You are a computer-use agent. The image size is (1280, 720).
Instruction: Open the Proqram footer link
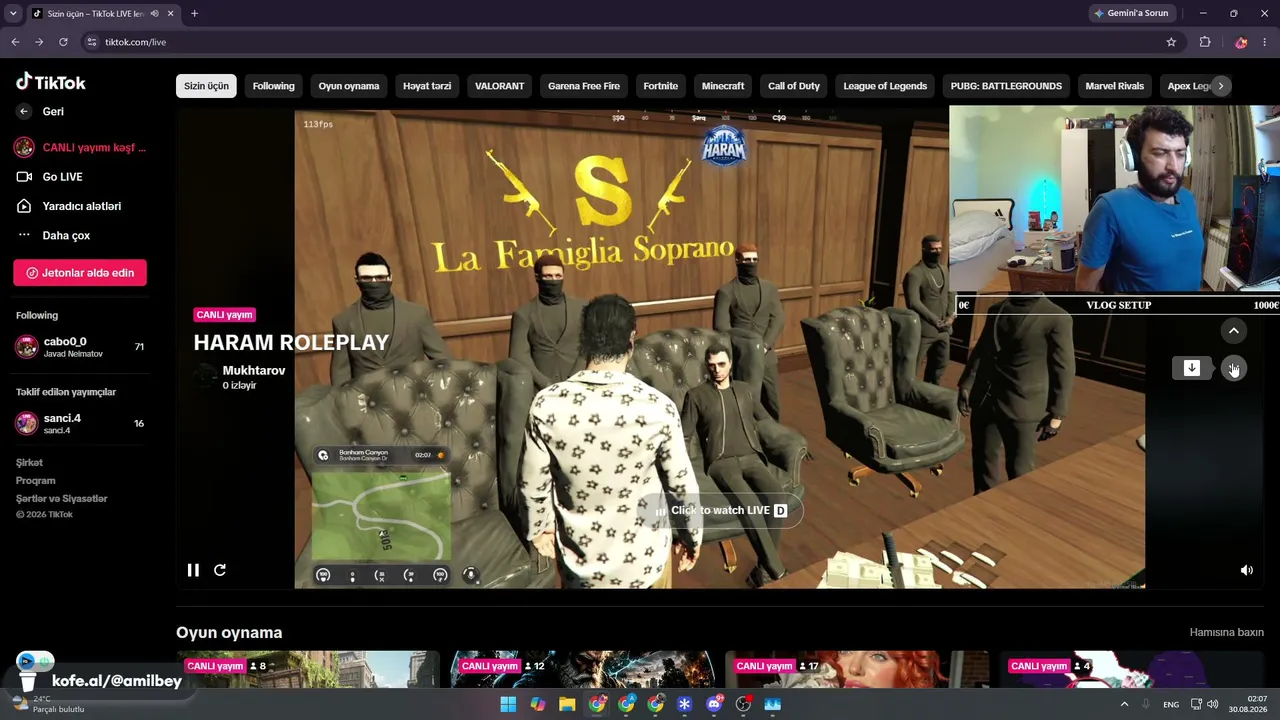coord(36,481)
